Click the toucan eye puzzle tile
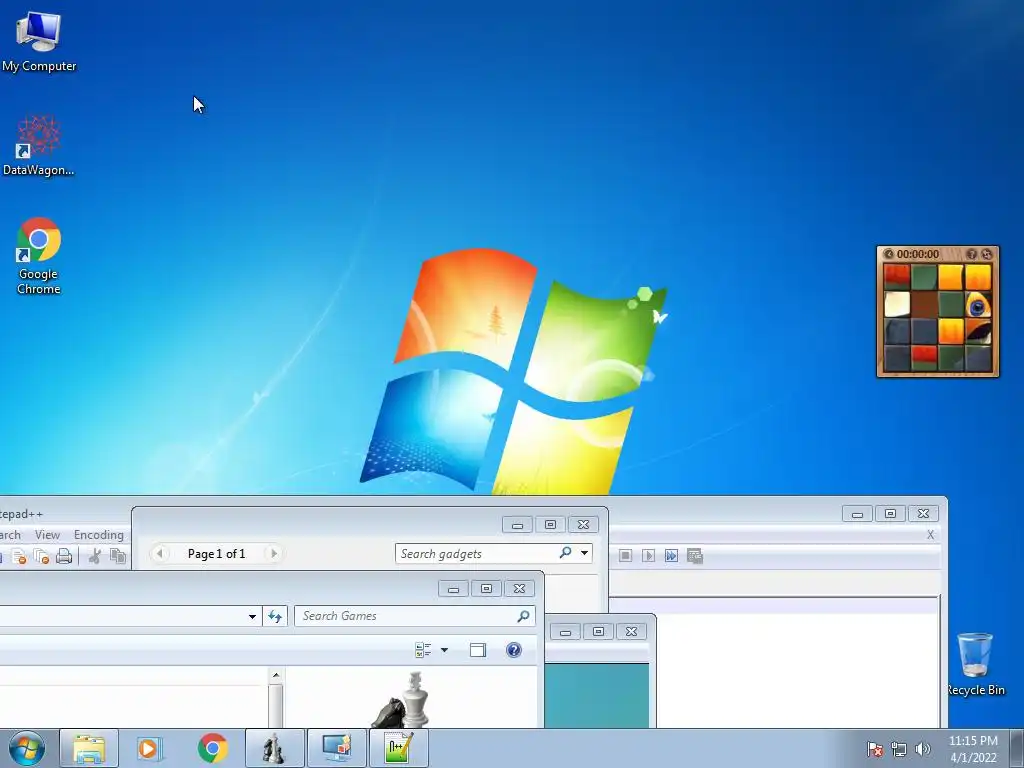Screen dimensions: 1024x768 click(x=978, y=304)
